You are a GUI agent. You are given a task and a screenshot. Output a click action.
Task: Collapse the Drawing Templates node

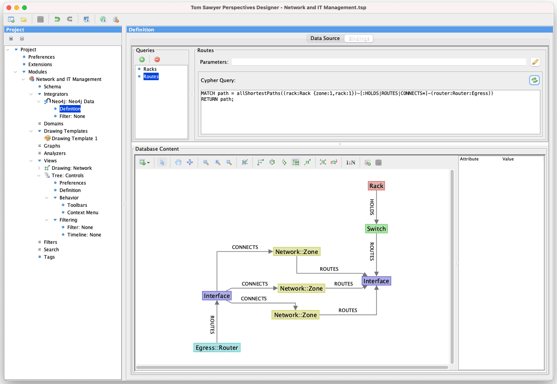coord(31,131)
